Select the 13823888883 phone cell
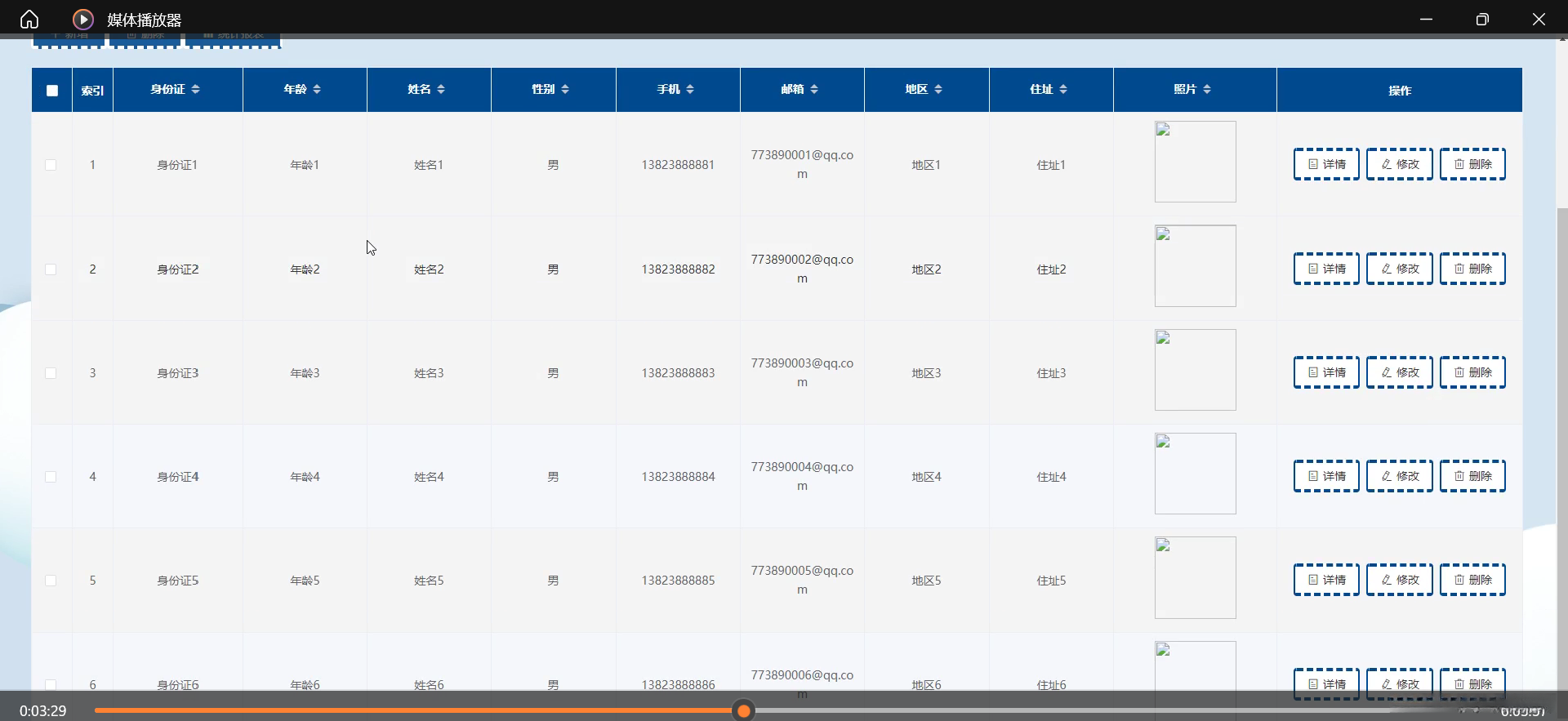Screen dimensions: 1568x721 [678, 373]
